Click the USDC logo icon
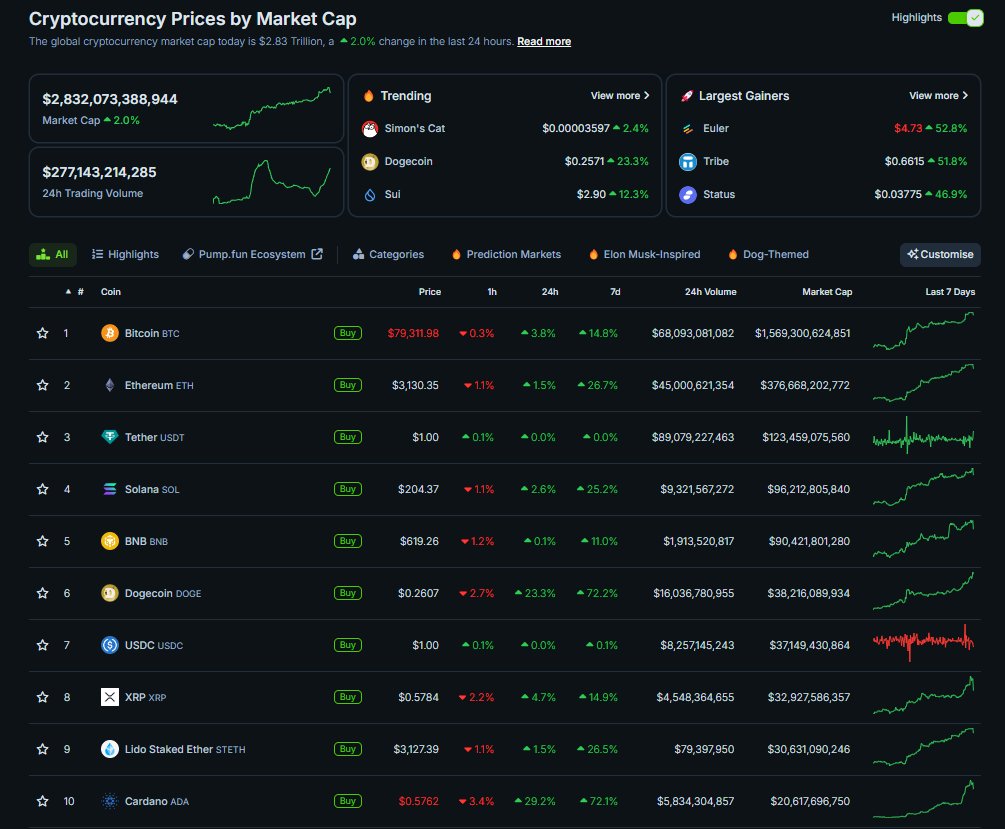This screenshot has height=829, width=1005. (x=110, y=645)
